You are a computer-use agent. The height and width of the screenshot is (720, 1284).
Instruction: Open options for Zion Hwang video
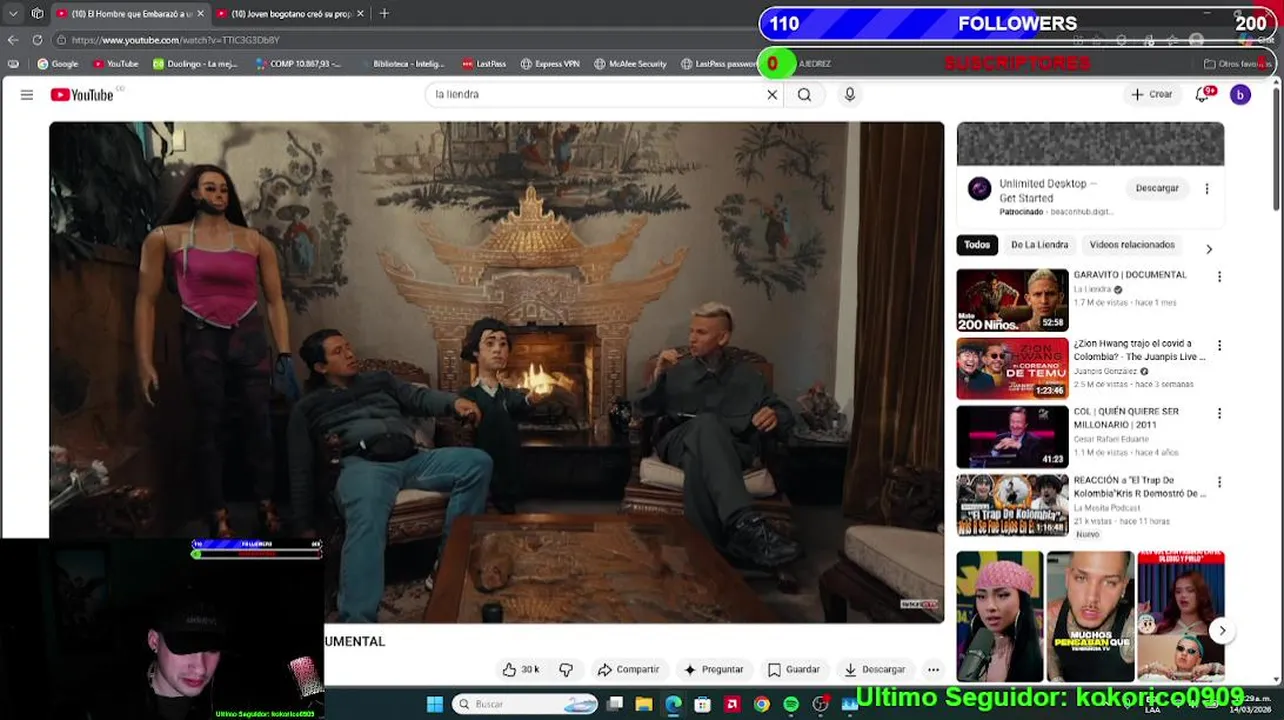[x=1219, y=346]
